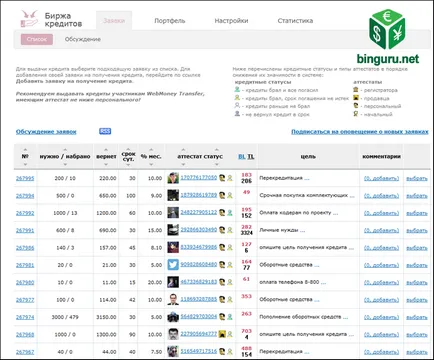Screen dimensions: 434x360
Task: Click the green status icon in row 267992
Action: pyautogui.click(x=230, y=213)
